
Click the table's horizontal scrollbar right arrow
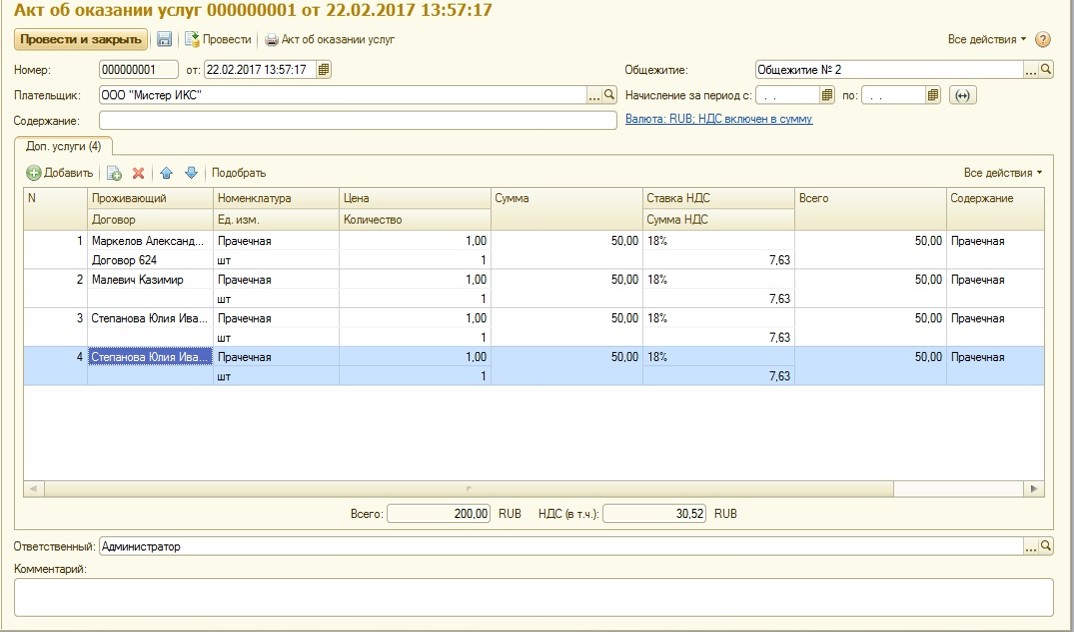coord(1034,488)
